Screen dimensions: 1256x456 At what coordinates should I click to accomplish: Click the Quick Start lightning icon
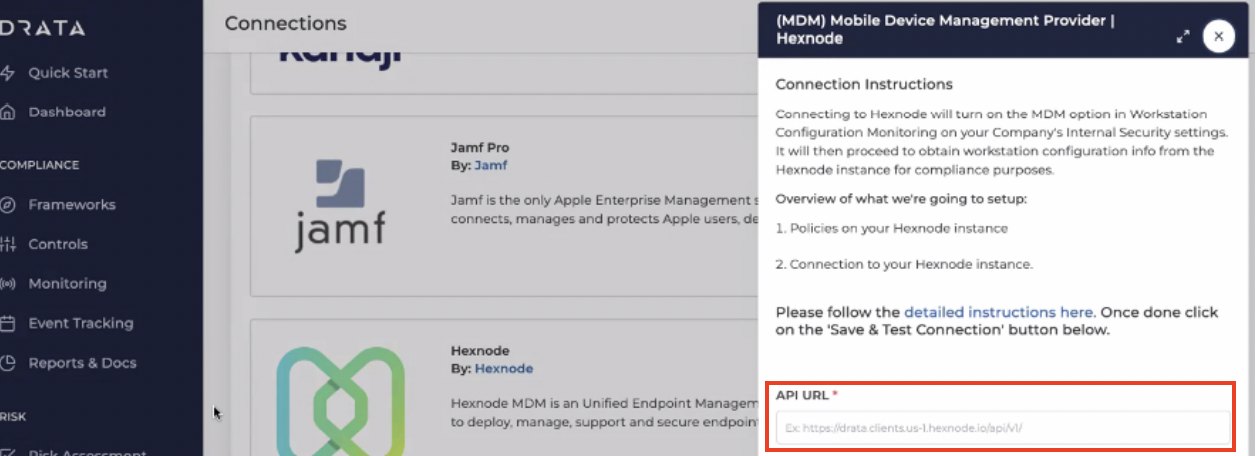coord(8,73)
